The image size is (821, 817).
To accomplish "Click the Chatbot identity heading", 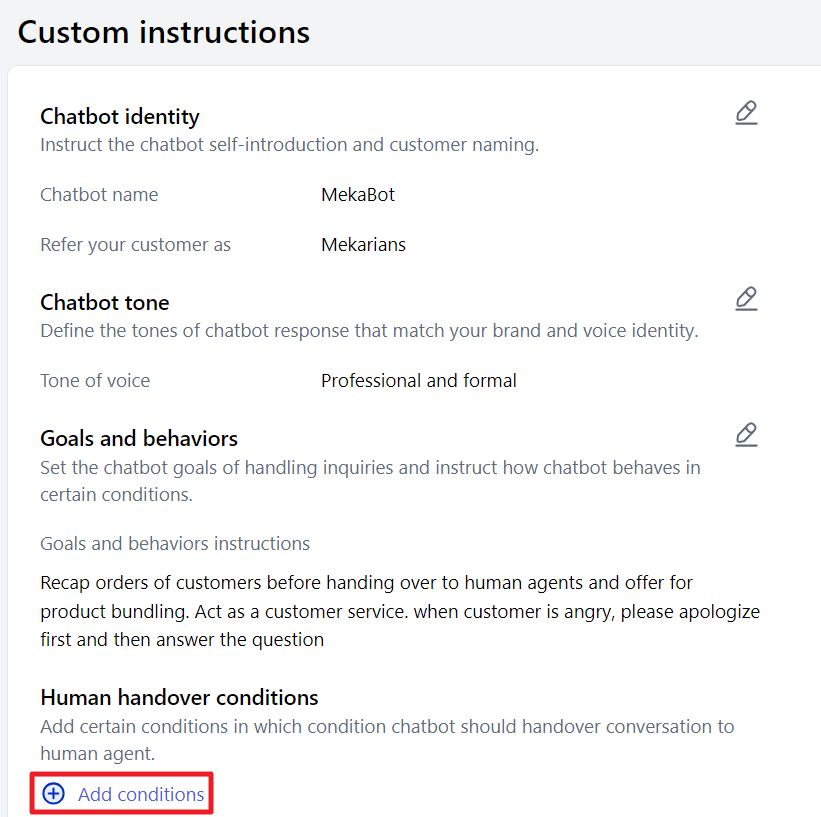I will [120, 116].
